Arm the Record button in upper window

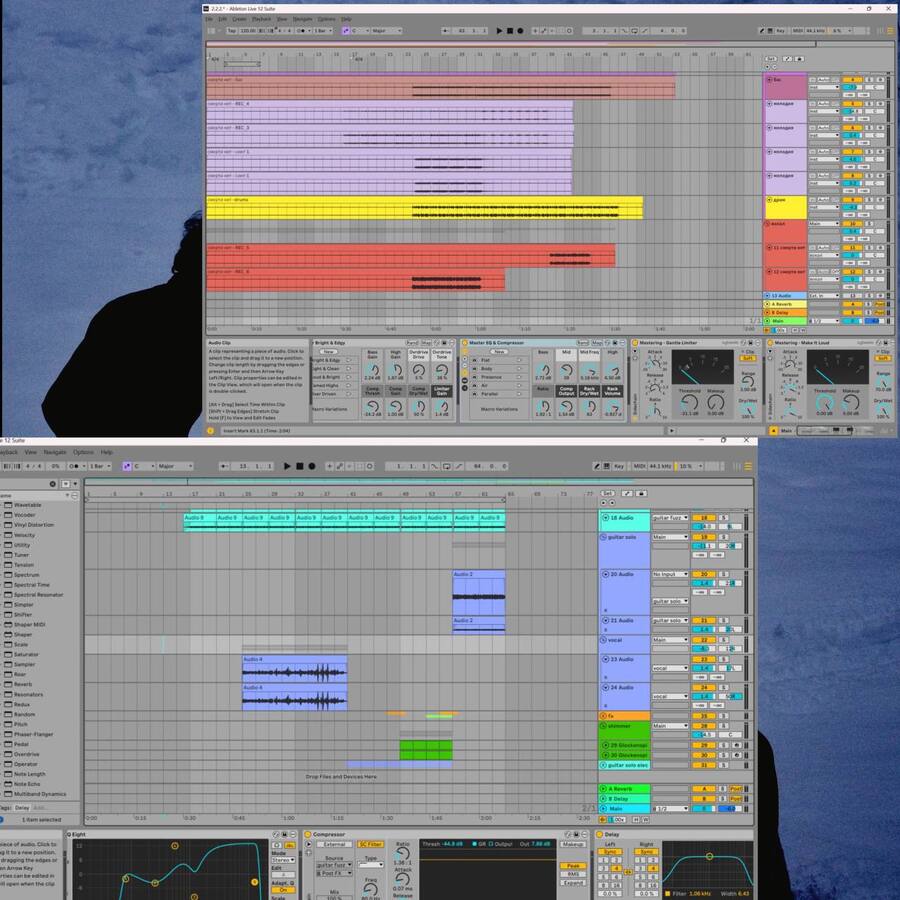click(520, 31)
